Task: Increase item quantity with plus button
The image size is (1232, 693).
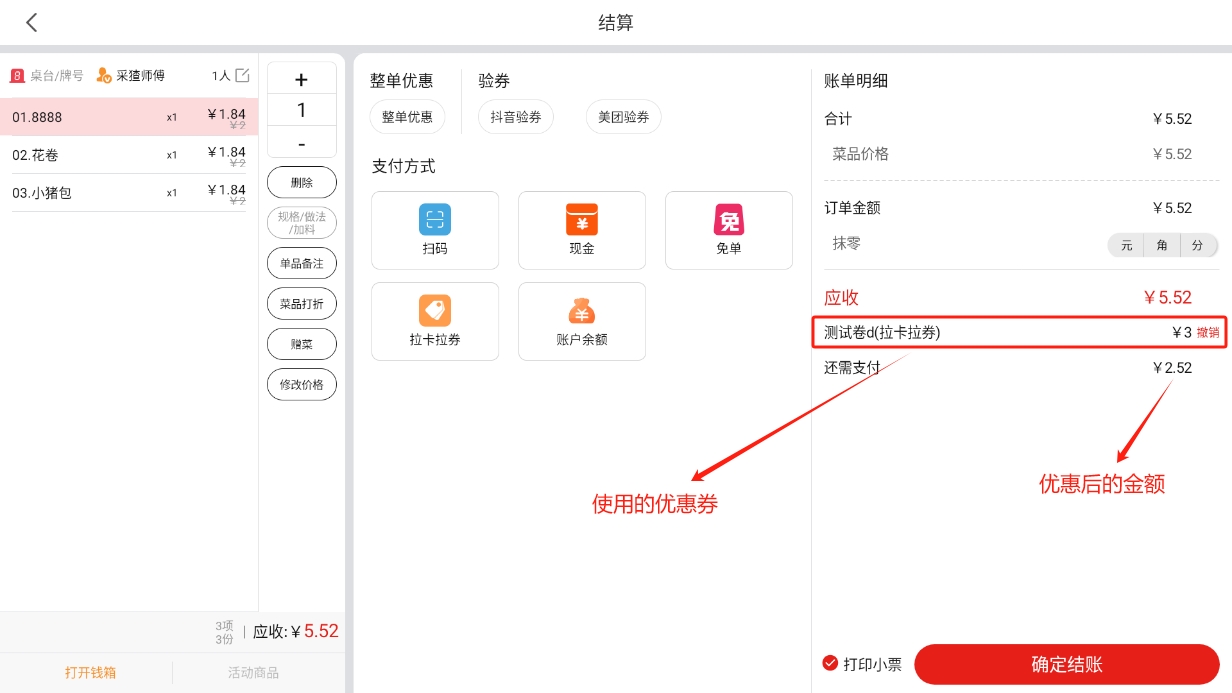Action: [301, 80]
